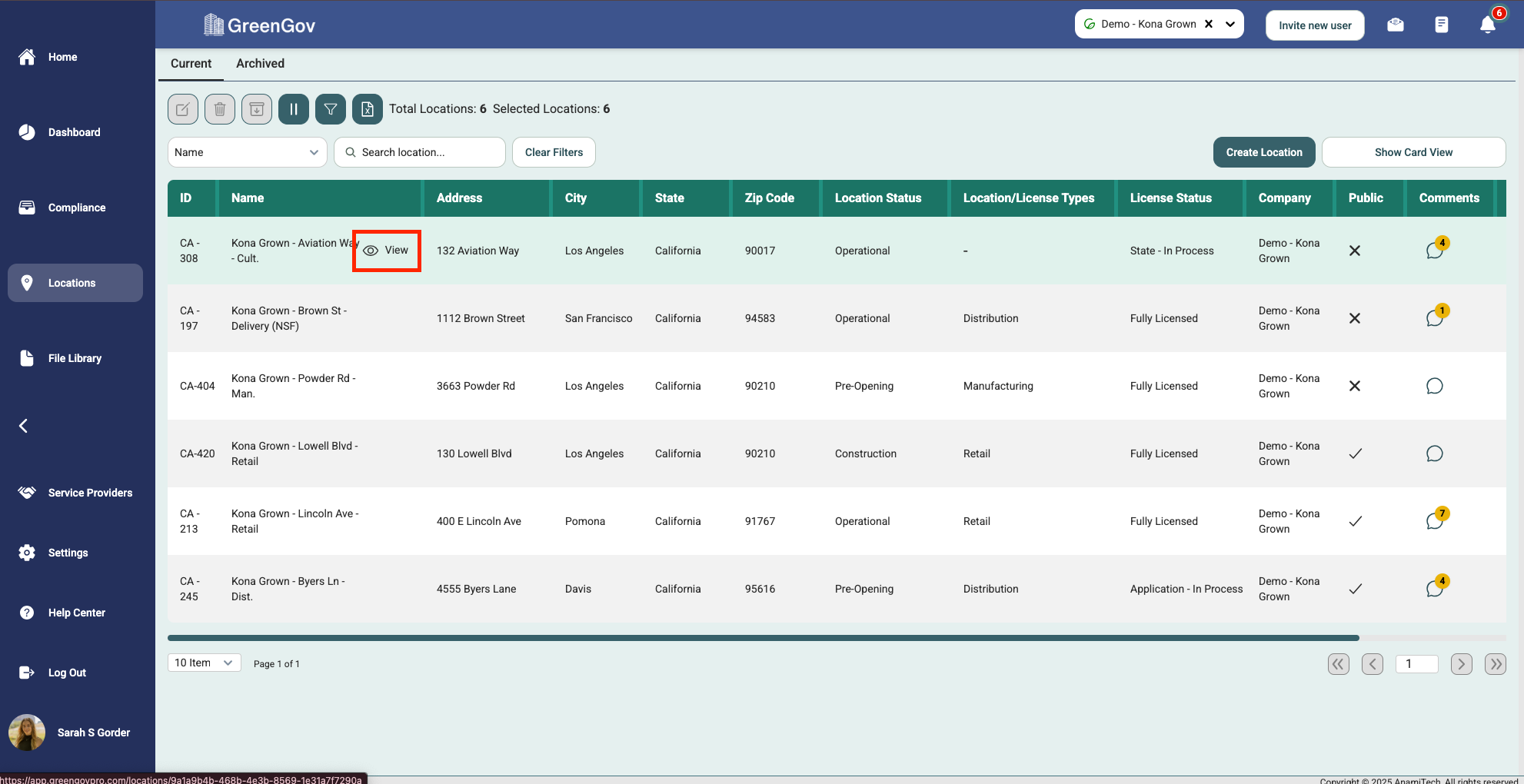Go to the previous page of results
The width and height of the screenshot is (1524, 784).
pos(1373,664)
